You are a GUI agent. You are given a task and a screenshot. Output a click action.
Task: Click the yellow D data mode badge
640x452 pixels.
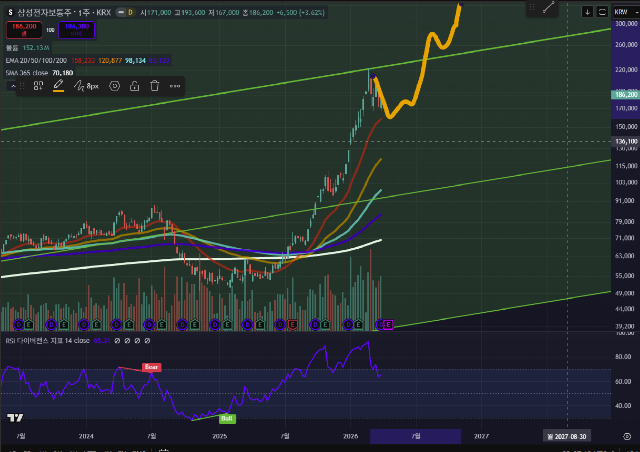[131, 13]
